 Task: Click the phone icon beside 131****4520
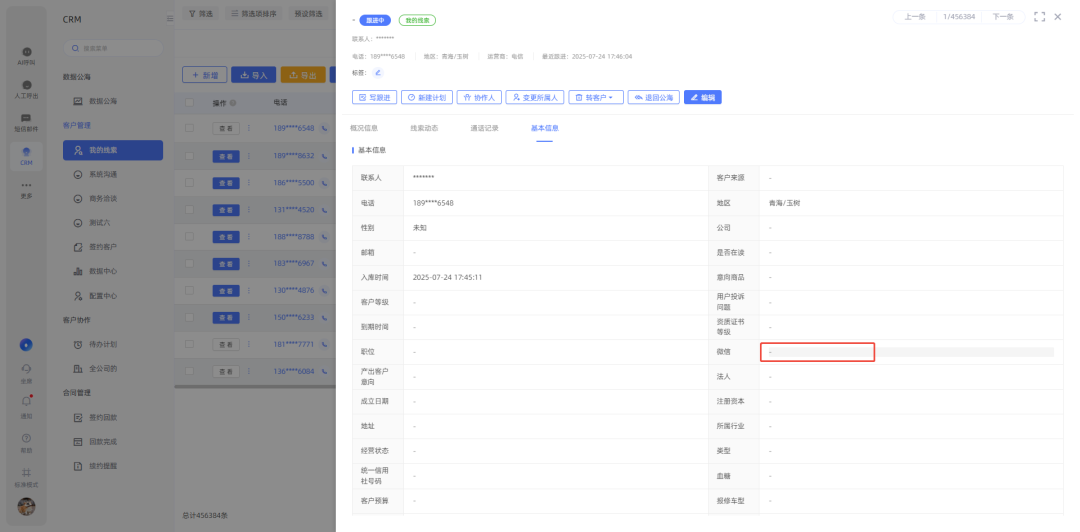pos(324,209)
